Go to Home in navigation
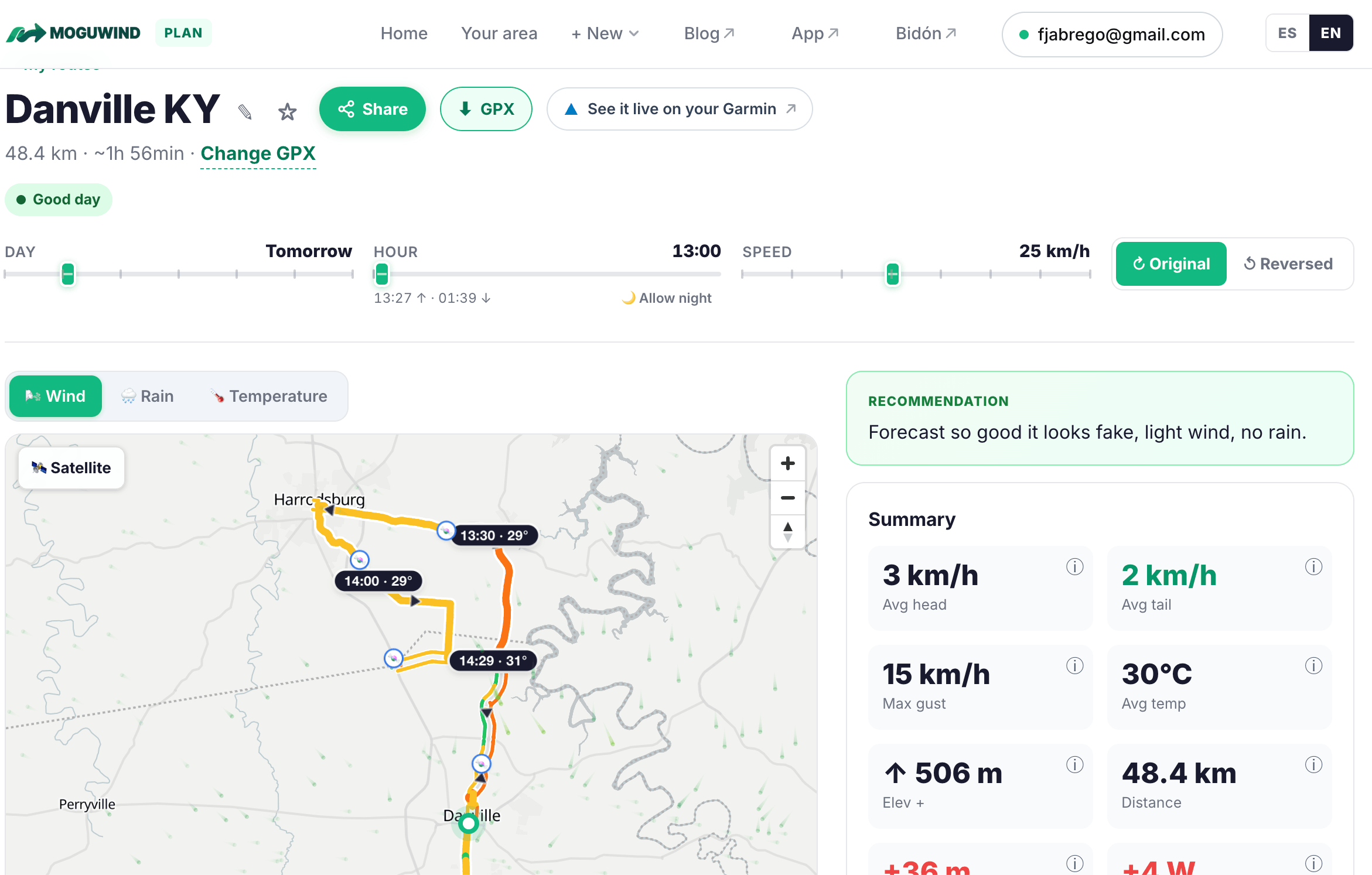This screenshot has height=875, width=1372. pyautogui.click(x=404, y=33)
